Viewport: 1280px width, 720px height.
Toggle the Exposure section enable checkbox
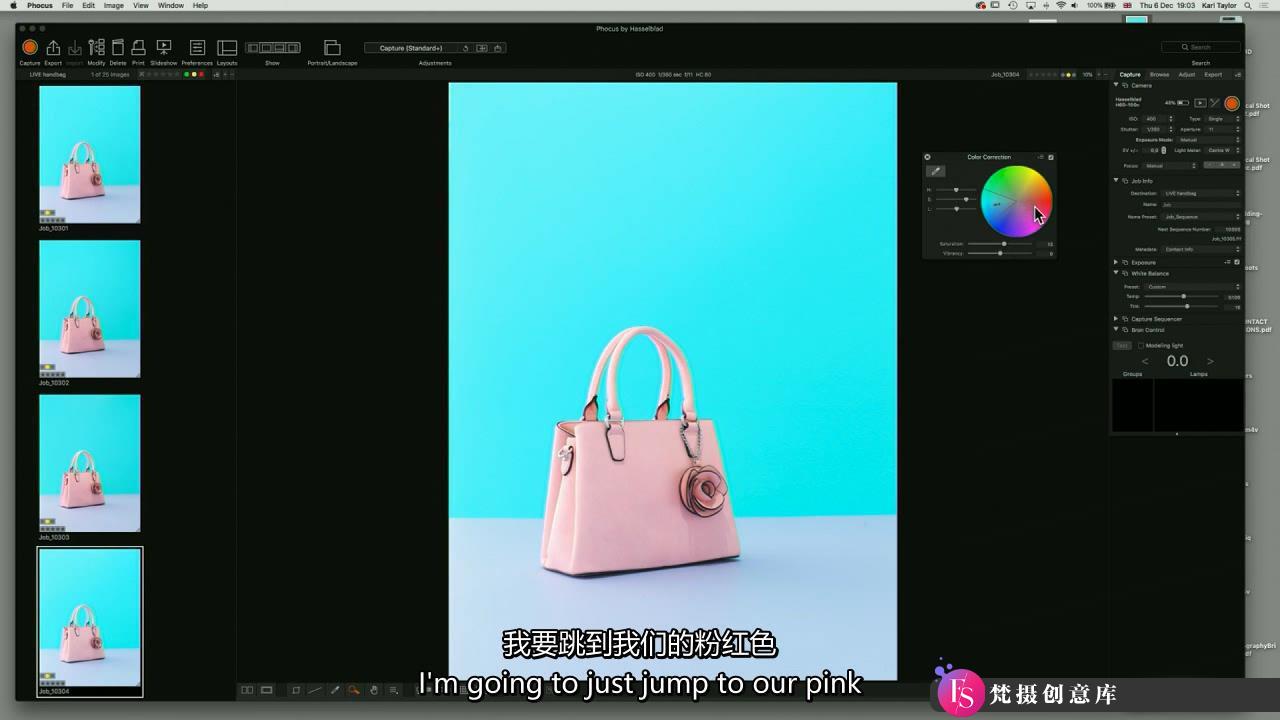(1237, 262)
